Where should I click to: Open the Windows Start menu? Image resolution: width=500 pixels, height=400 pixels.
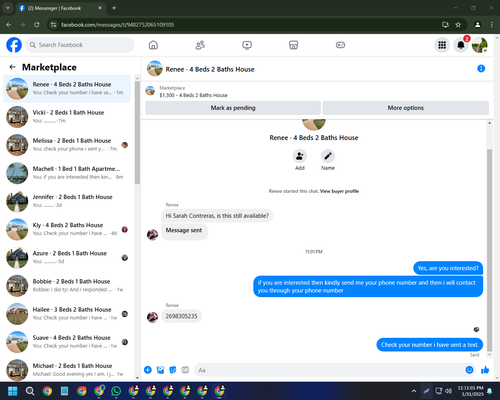(13, 391)
